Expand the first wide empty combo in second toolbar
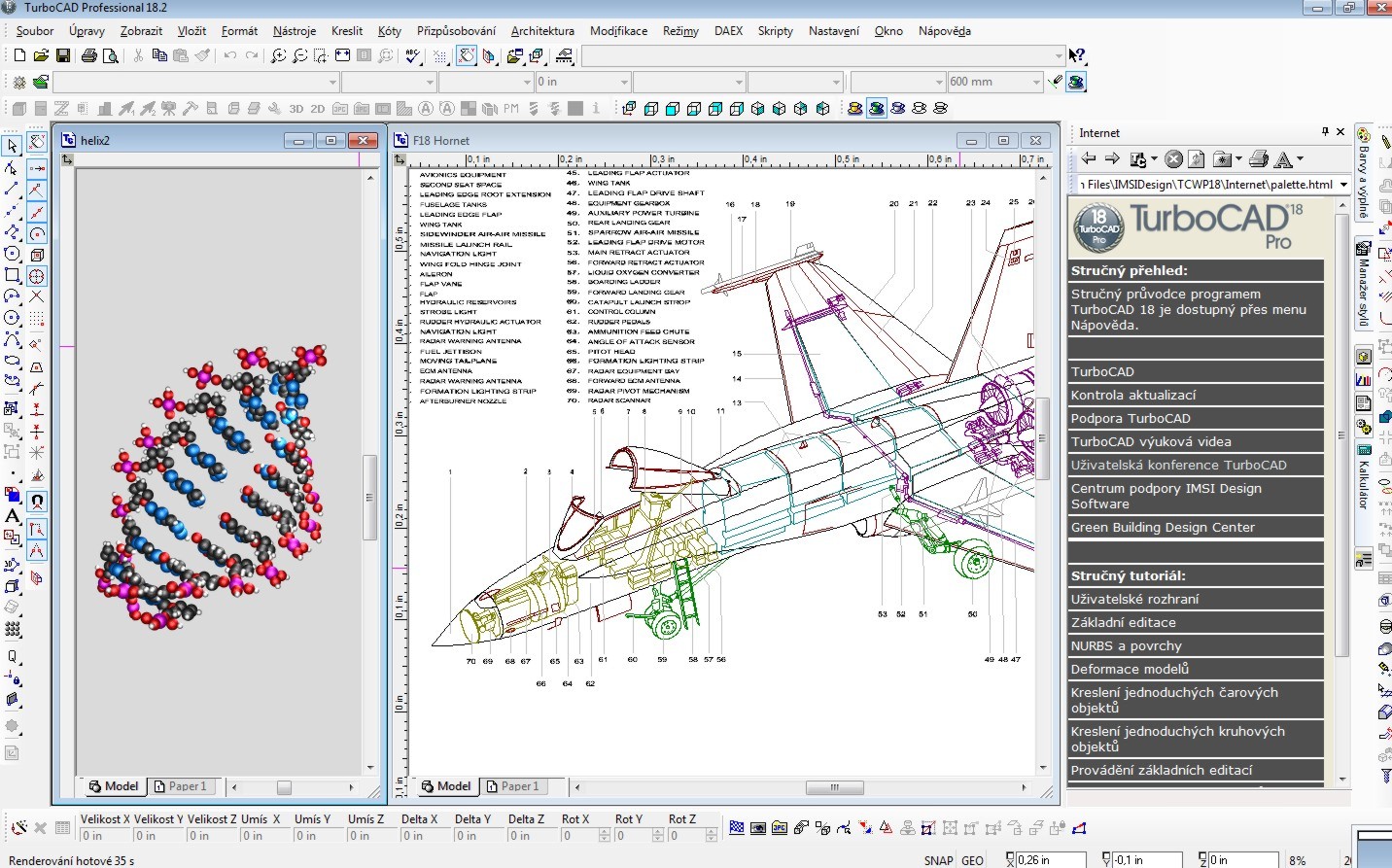Screen dimensions: 1392x868 click(x=332, y=82)
